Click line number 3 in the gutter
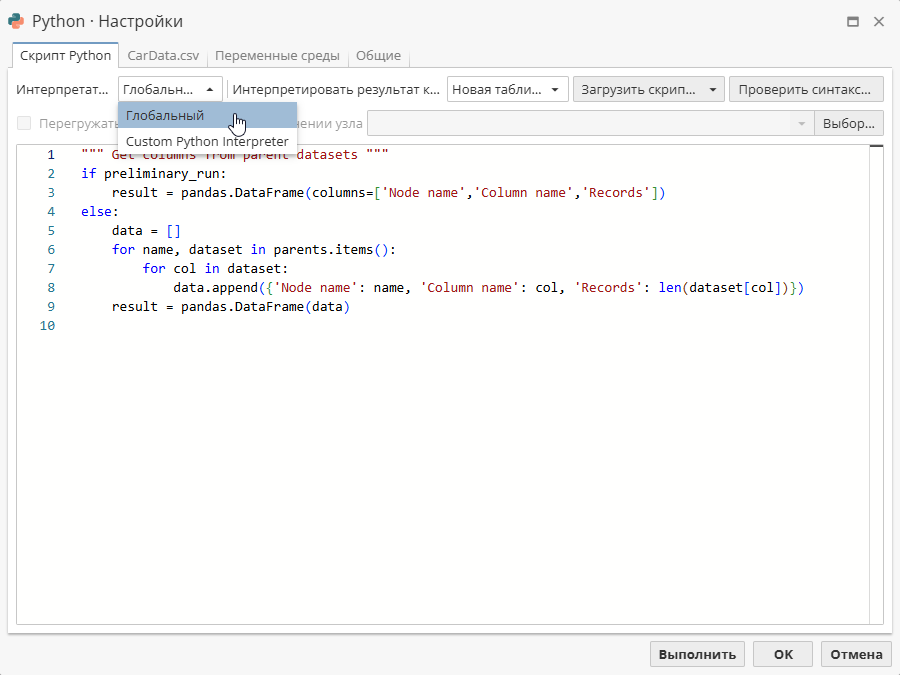This screenshot has height=675, width=900. tap(51, 192)
